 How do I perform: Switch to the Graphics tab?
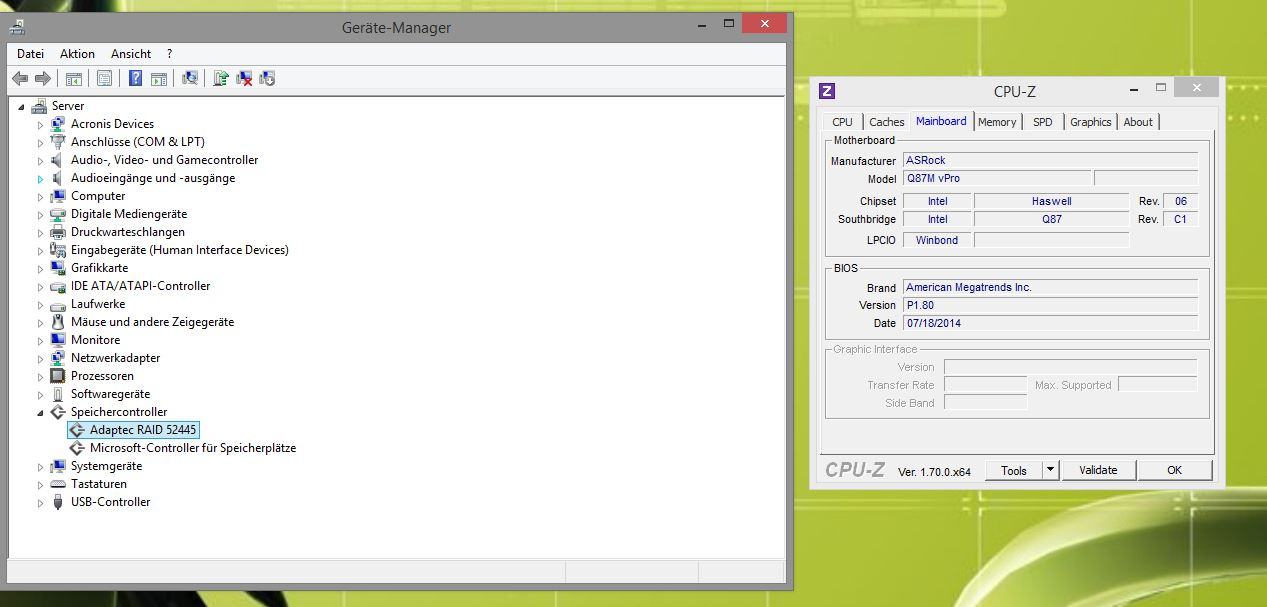click(x=1091, y=122)
